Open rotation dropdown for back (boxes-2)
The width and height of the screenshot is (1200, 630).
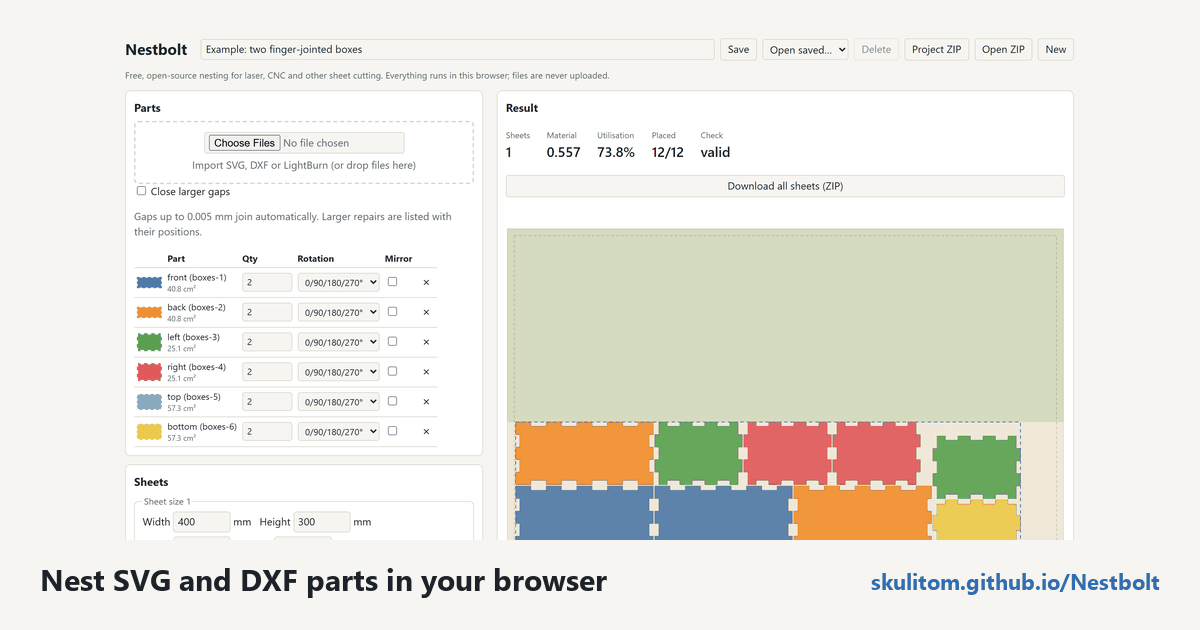pyautogui.click(x=339, y=312)
